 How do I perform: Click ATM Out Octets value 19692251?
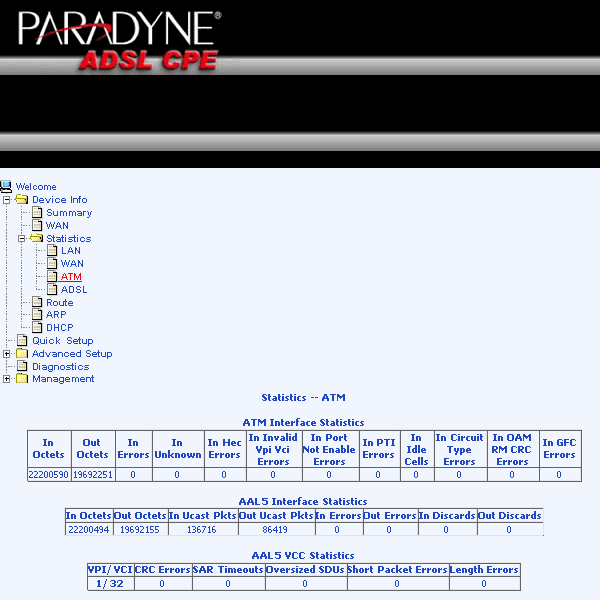click(93, 474)
